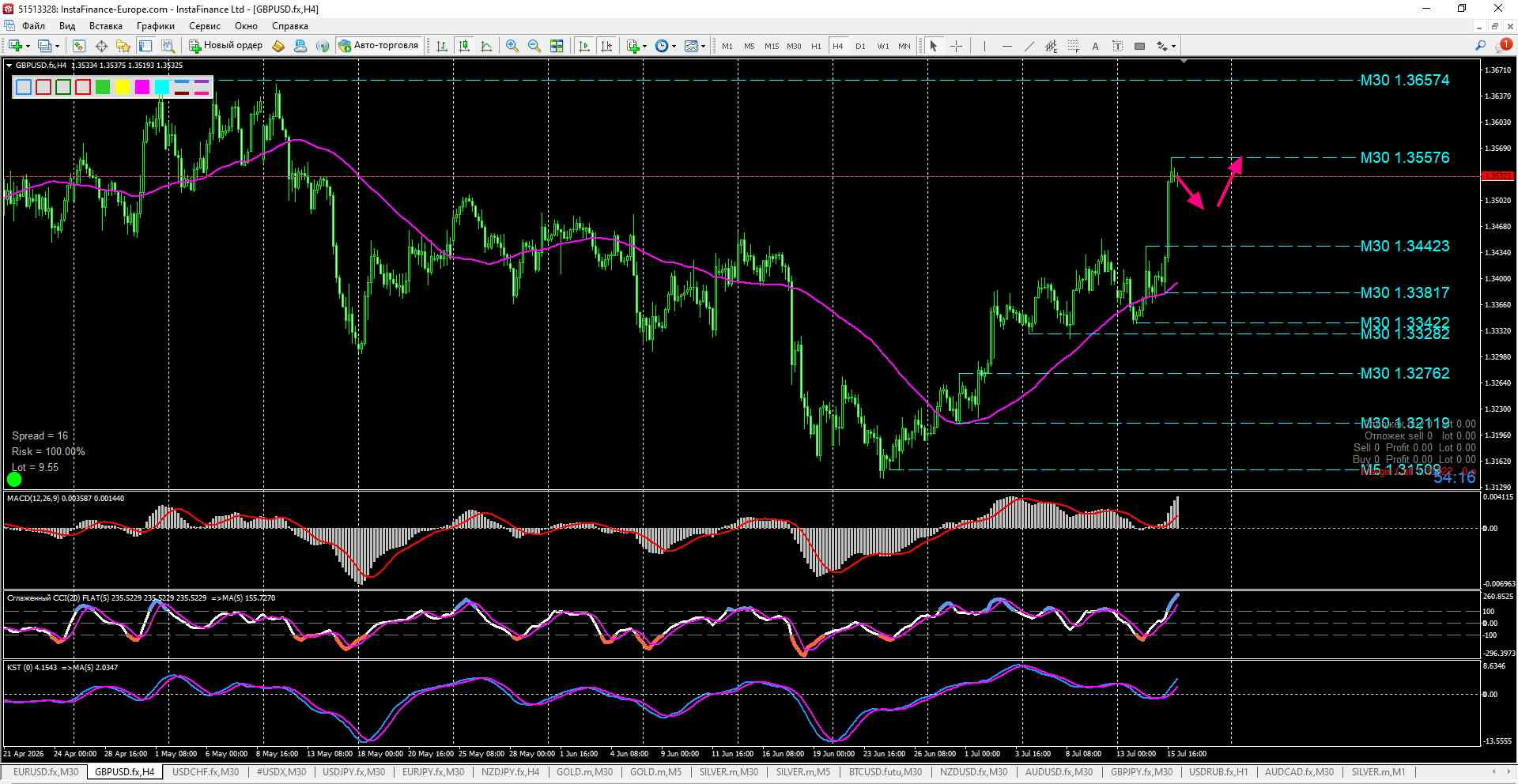
Task: Click the Новый ордер button
Action: click(225, 46)
